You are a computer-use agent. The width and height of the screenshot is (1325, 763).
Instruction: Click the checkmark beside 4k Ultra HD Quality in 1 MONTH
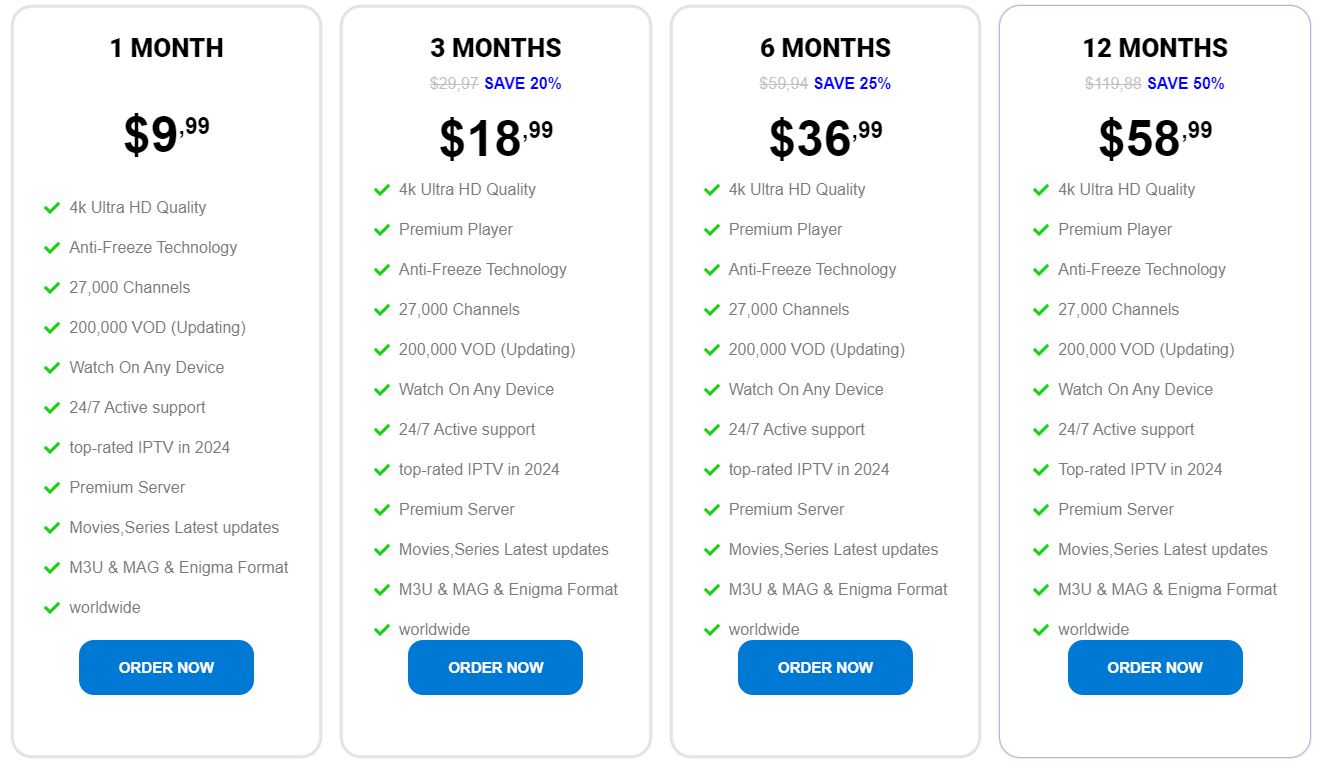pyautogui.click(x=52, y=207)
